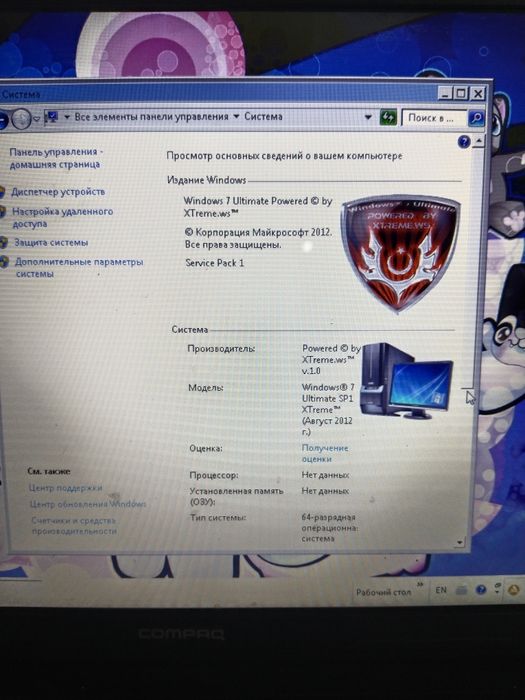
Task: Click the Forward navigation arrow button
Action: coord(21,119)
